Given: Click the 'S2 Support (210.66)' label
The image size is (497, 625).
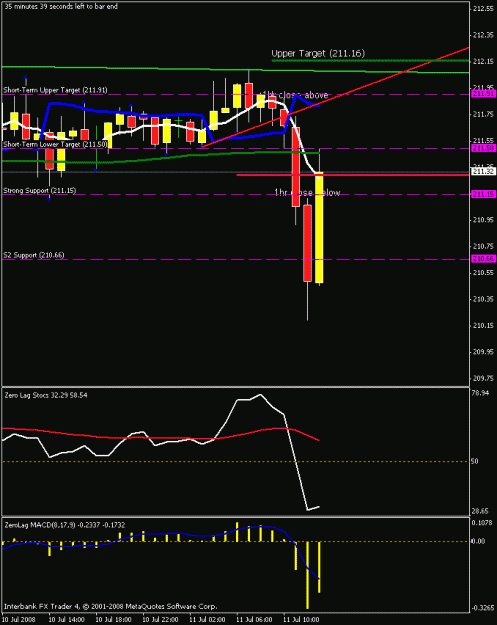Looking at the screenshot, I should click(x=34, y=255).
